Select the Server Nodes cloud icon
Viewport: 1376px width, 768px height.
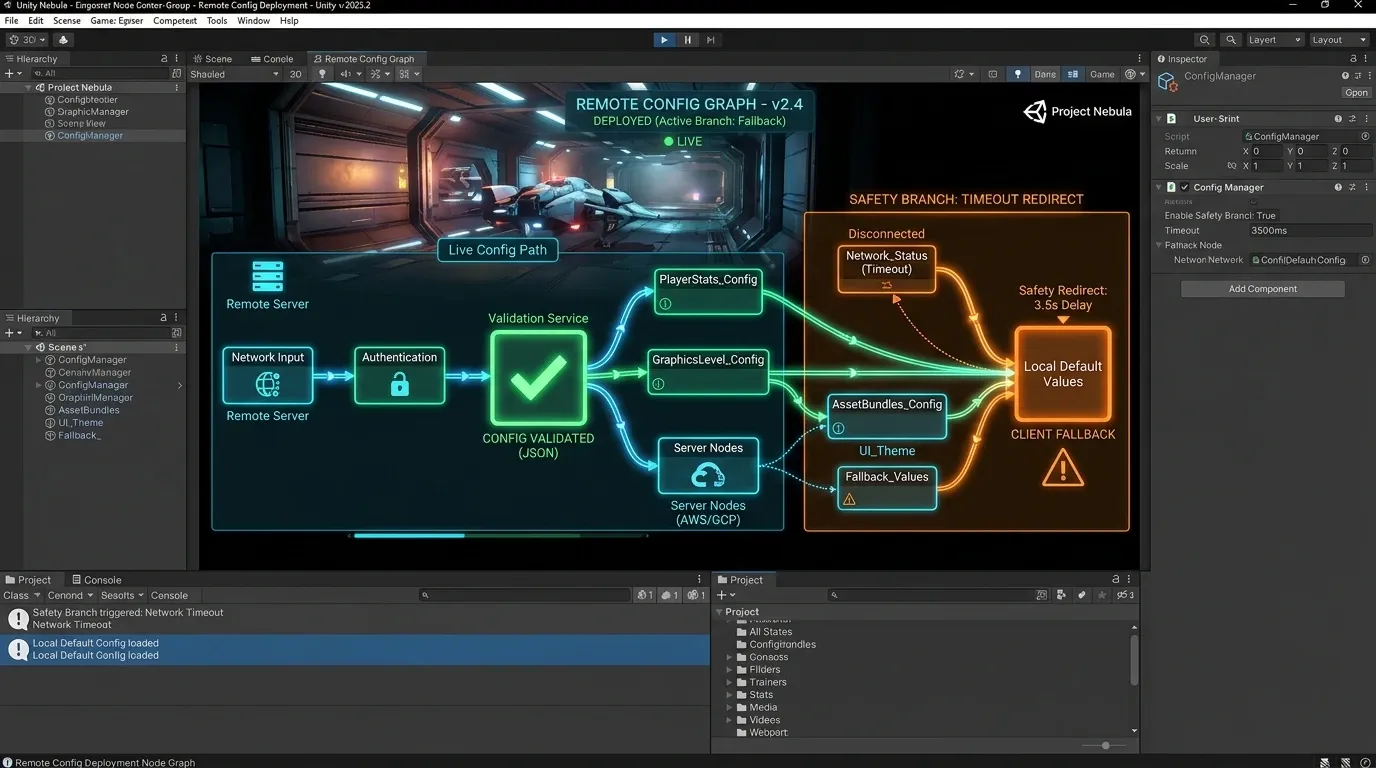(708, 474)
